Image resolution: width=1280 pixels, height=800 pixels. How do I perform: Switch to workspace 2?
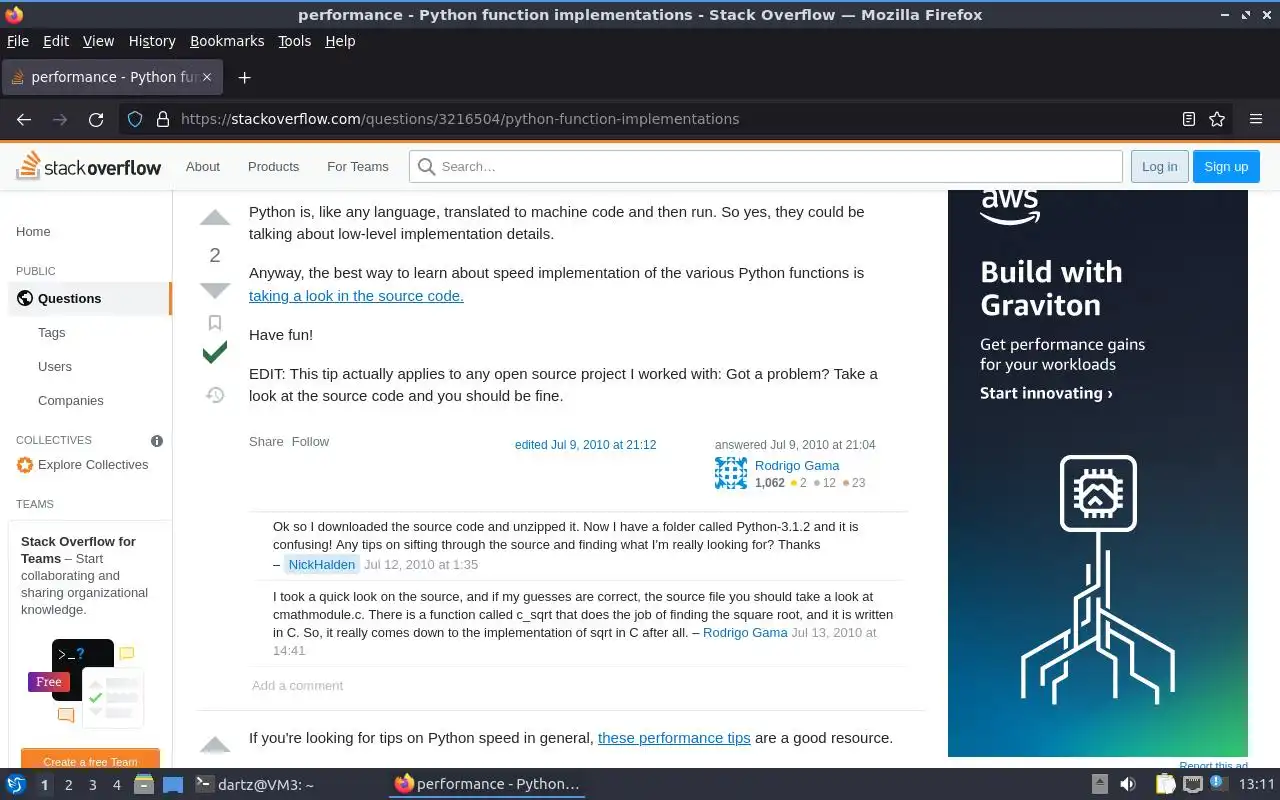coord(69,785)
